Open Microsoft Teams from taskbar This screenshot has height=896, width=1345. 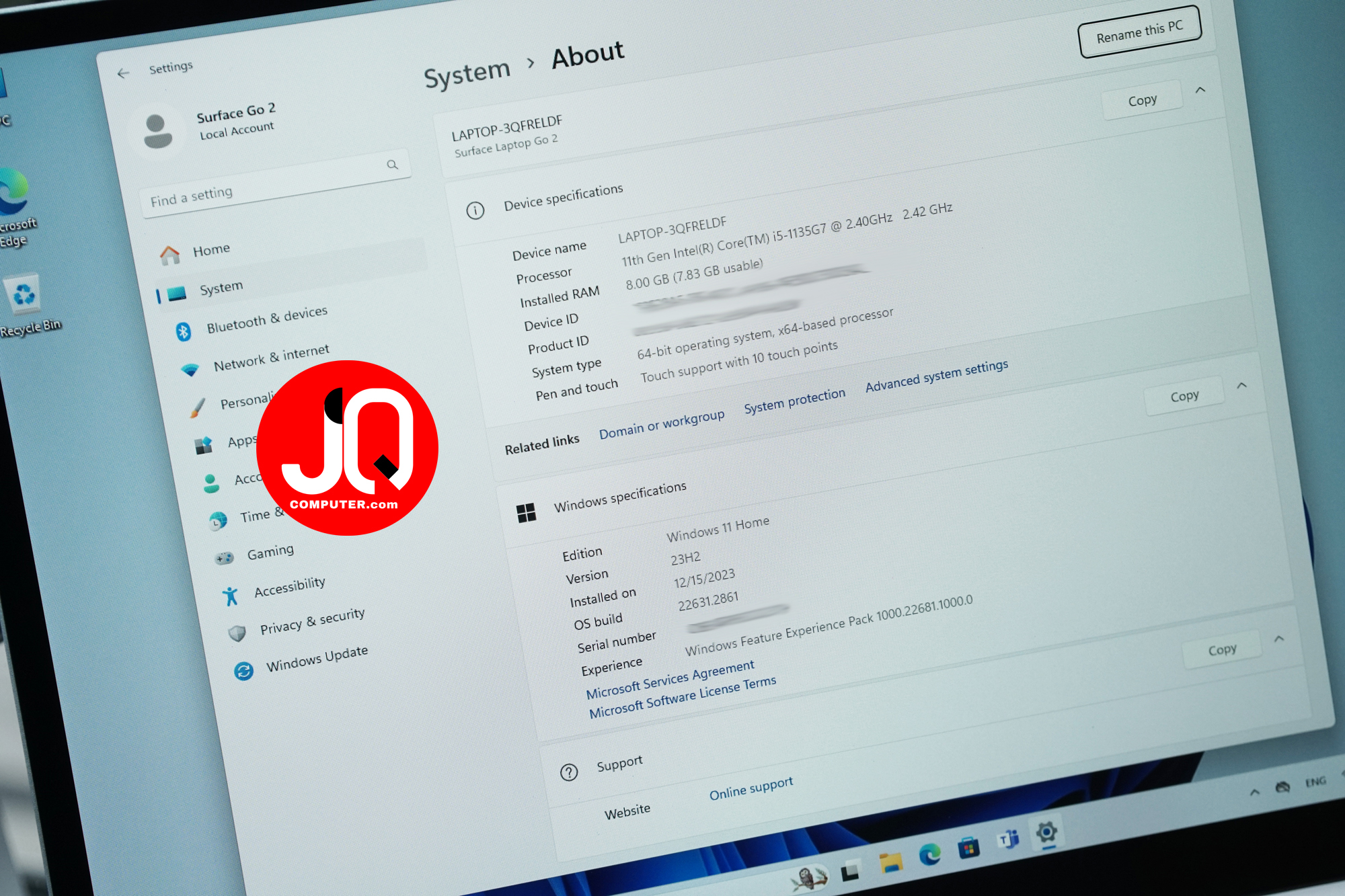pos(1007,839)
